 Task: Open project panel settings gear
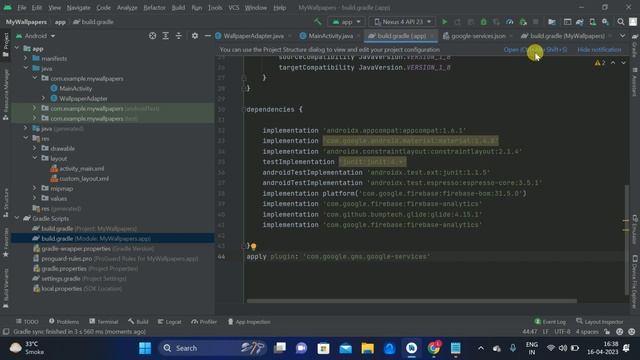195,36
